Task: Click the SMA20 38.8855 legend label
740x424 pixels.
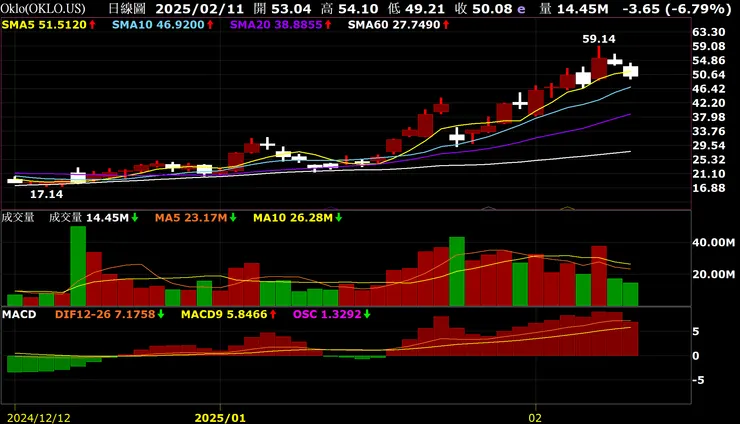Action: [276, 25]
